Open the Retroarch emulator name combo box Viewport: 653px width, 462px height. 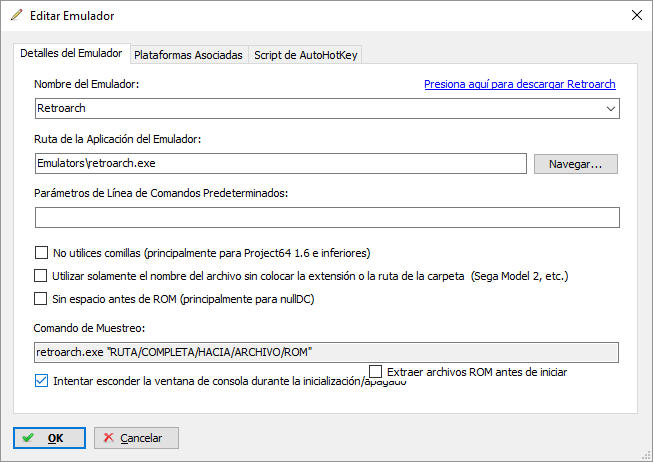pos(327,109)
